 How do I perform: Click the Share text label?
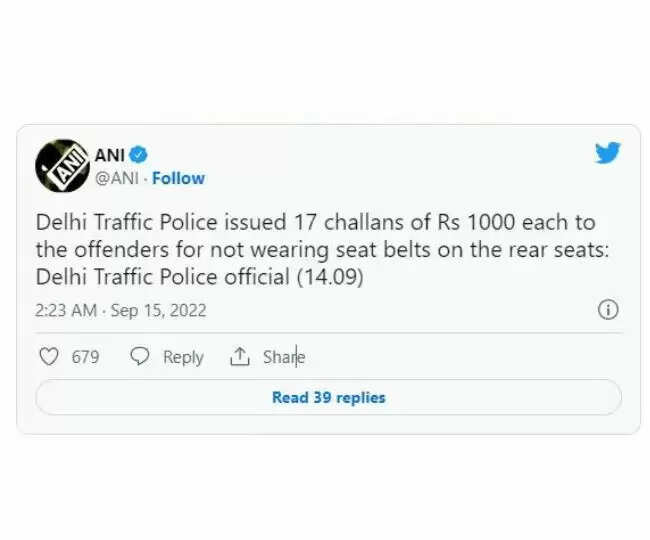[283, 357]
